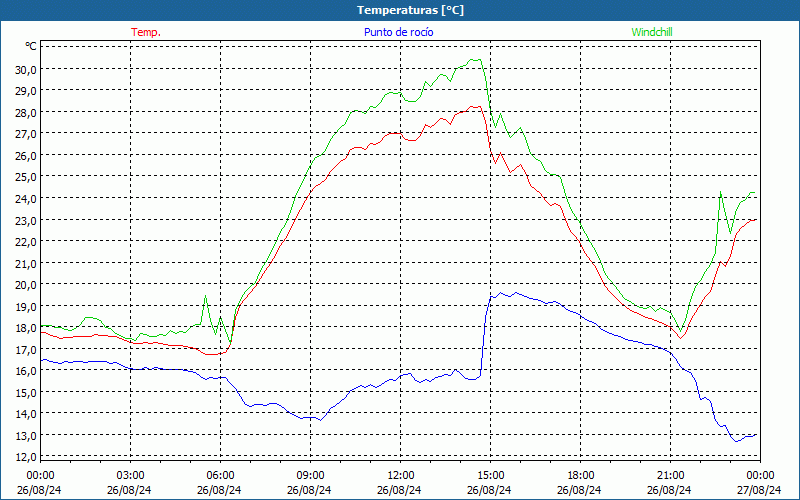The image size is (800, 500).
Task: Select the red 'Temp.' legend label
Action: click(x=146, y=32)
